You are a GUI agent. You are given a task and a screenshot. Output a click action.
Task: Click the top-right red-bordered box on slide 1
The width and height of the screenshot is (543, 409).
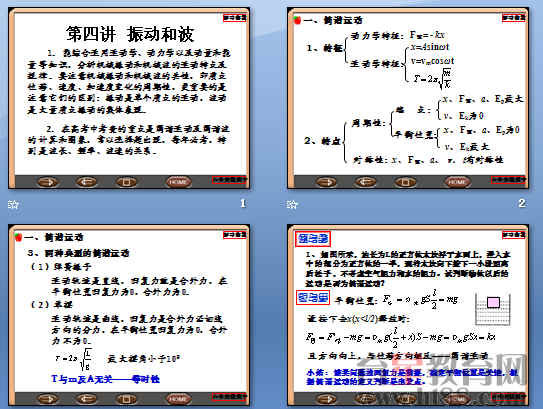point(234,17)
